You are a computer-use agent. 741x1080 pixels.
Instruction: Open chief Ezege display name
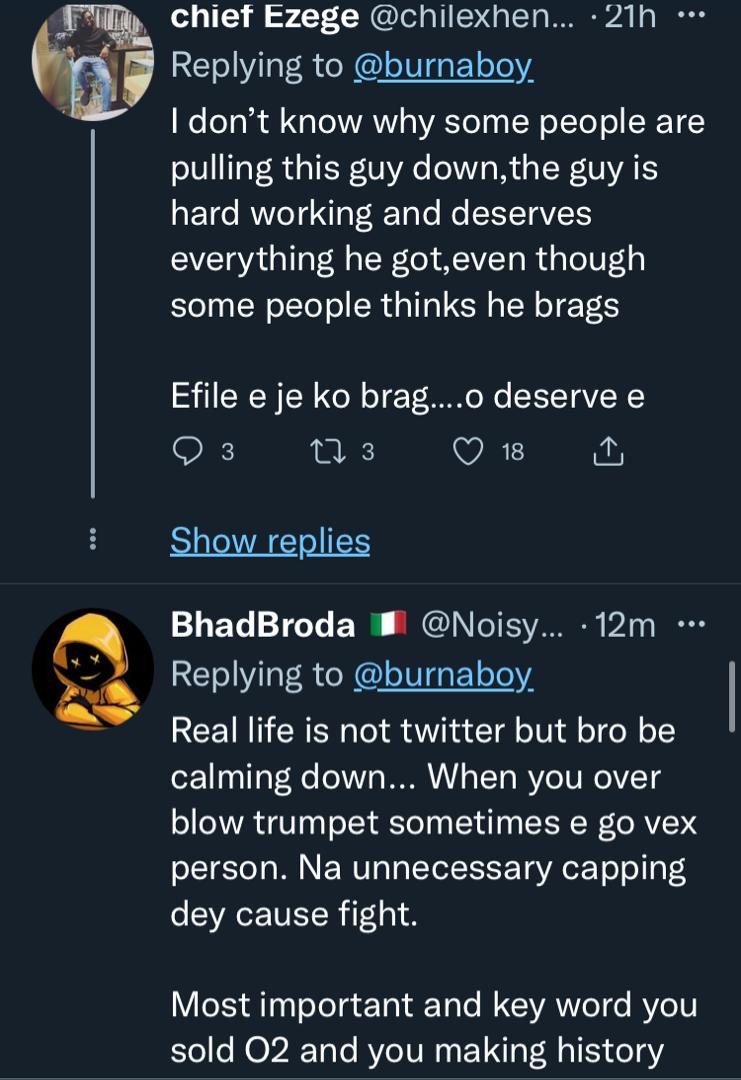click(x=264, y=18)
